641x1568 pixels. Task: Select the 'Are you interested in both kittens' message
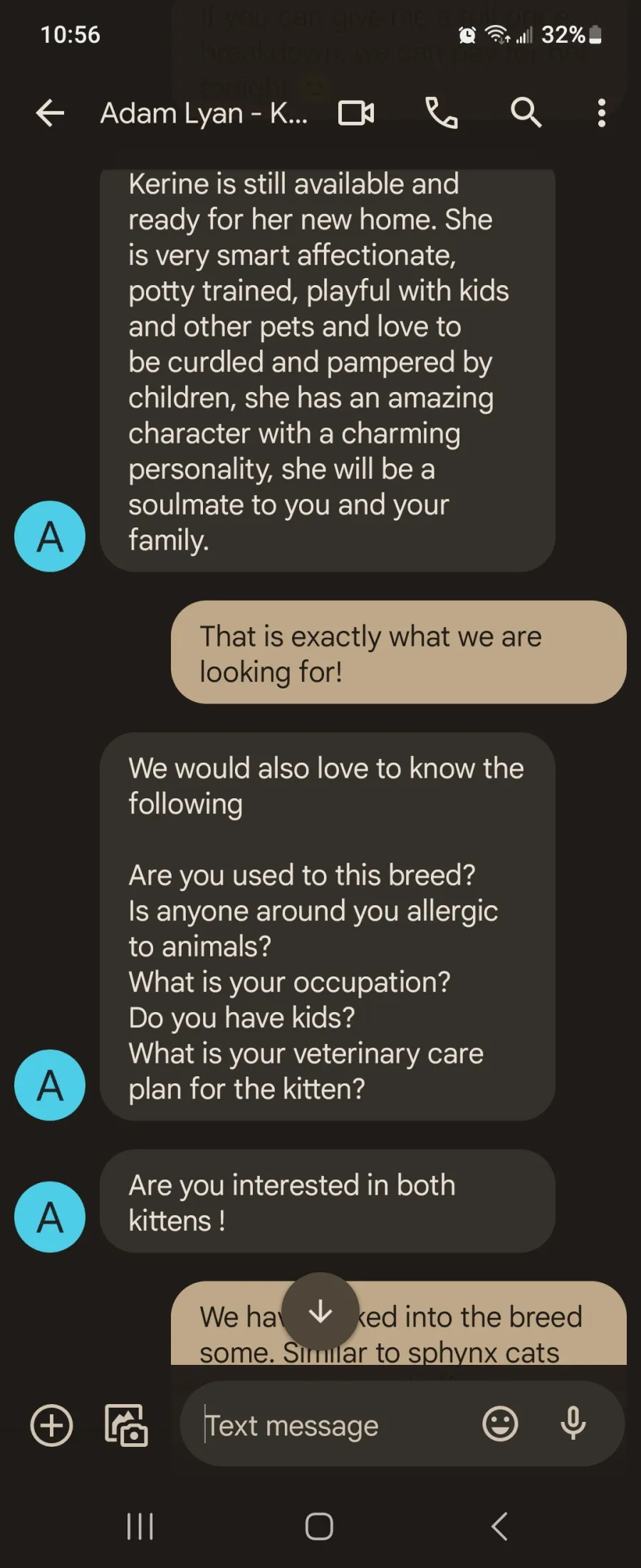tap(328, 1201)
